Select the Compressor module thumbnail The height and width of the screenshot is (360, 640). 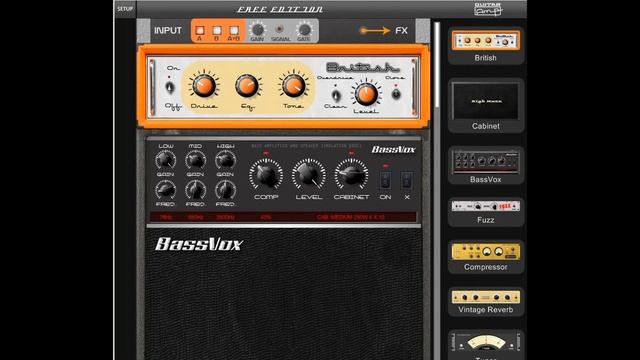pos(485,257)
